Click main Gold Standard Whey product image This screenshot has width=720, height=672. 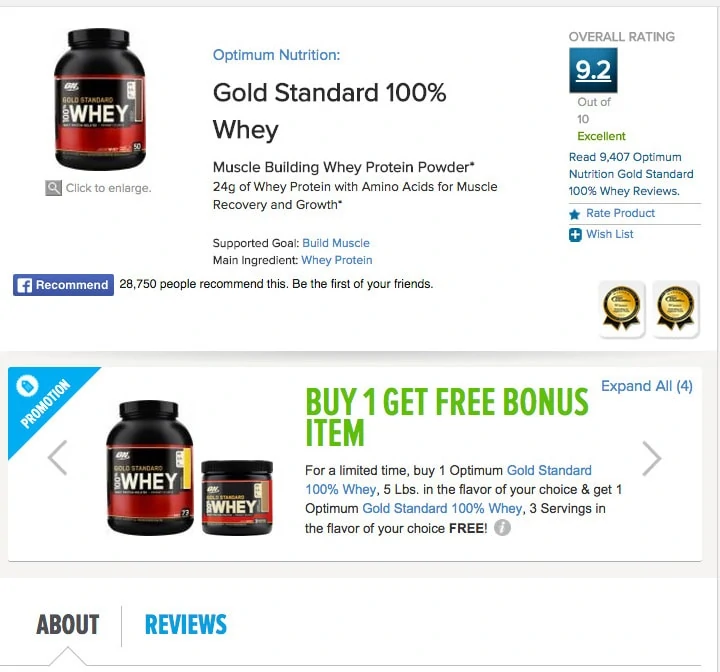click(99, 99)
